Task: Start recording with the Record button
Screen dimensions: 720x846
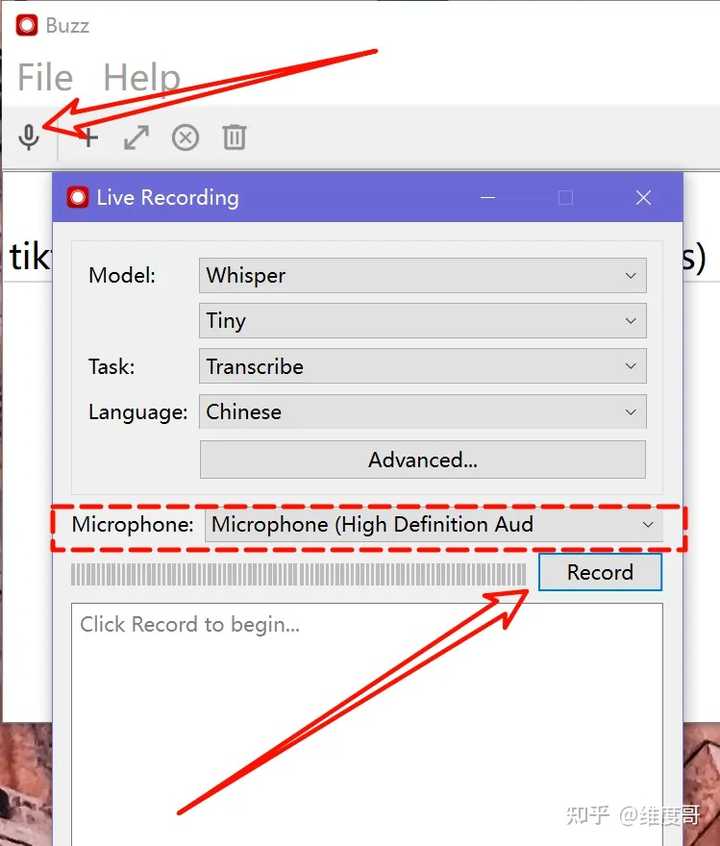Action: coord(600,572)
